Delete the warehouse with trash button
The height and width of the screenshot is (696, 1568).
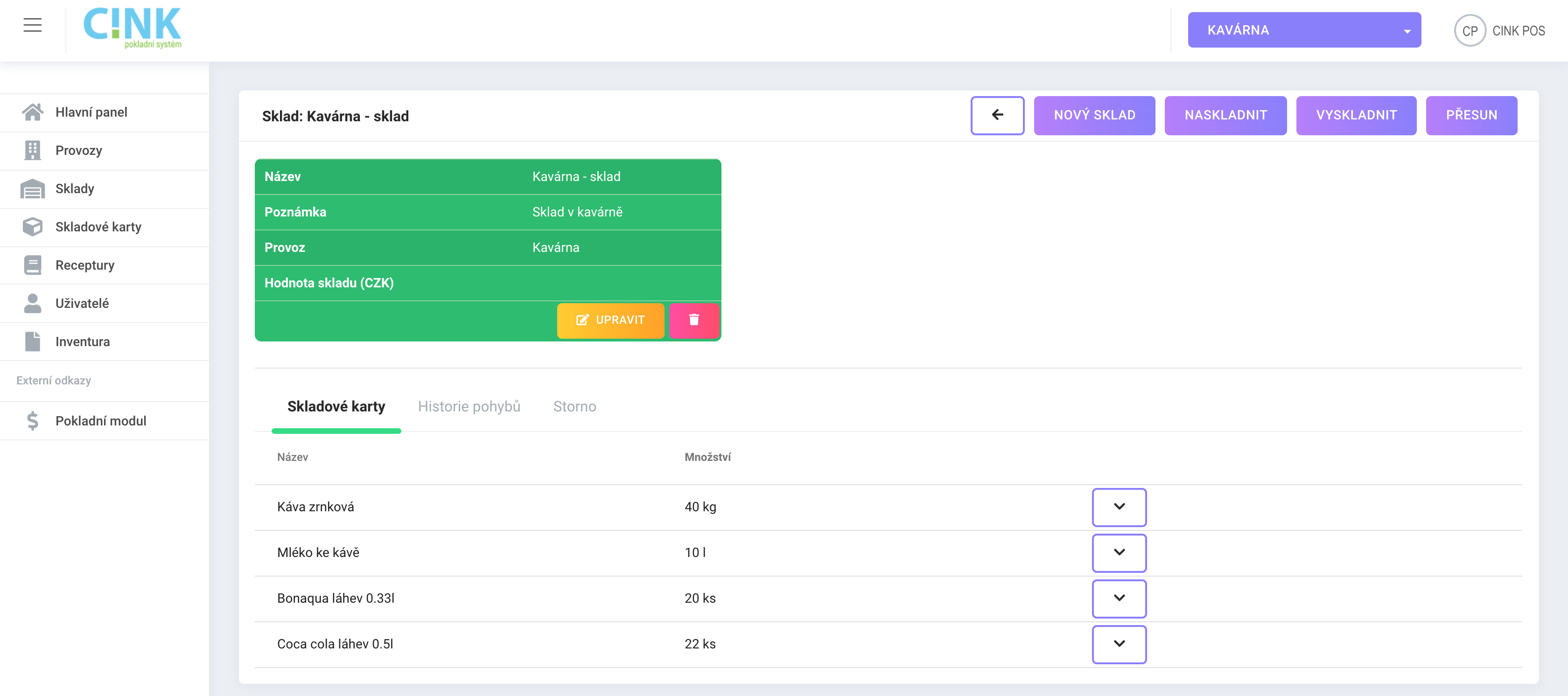(694, 320)
